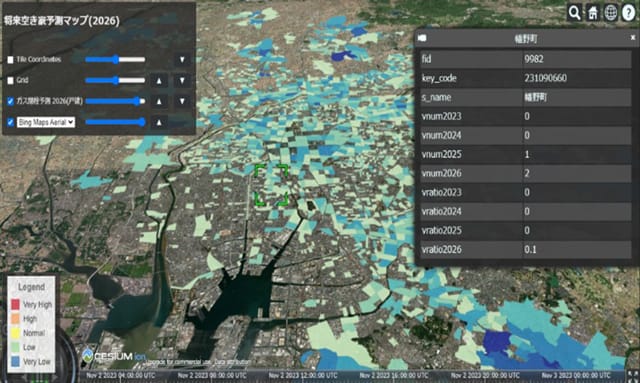Toggle fullscreen icon at bottom right corner
The image size is (640, 383).
pyautogui.click(x=633, y=376)
